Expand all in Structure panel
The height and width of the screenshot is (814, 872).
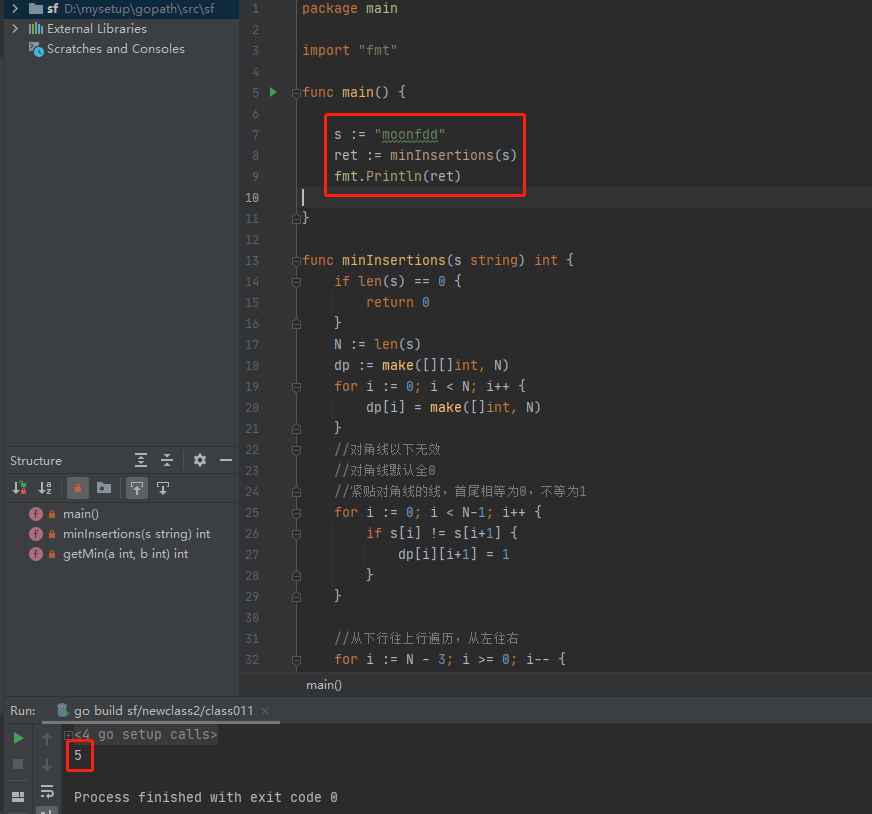pos(141,460)
